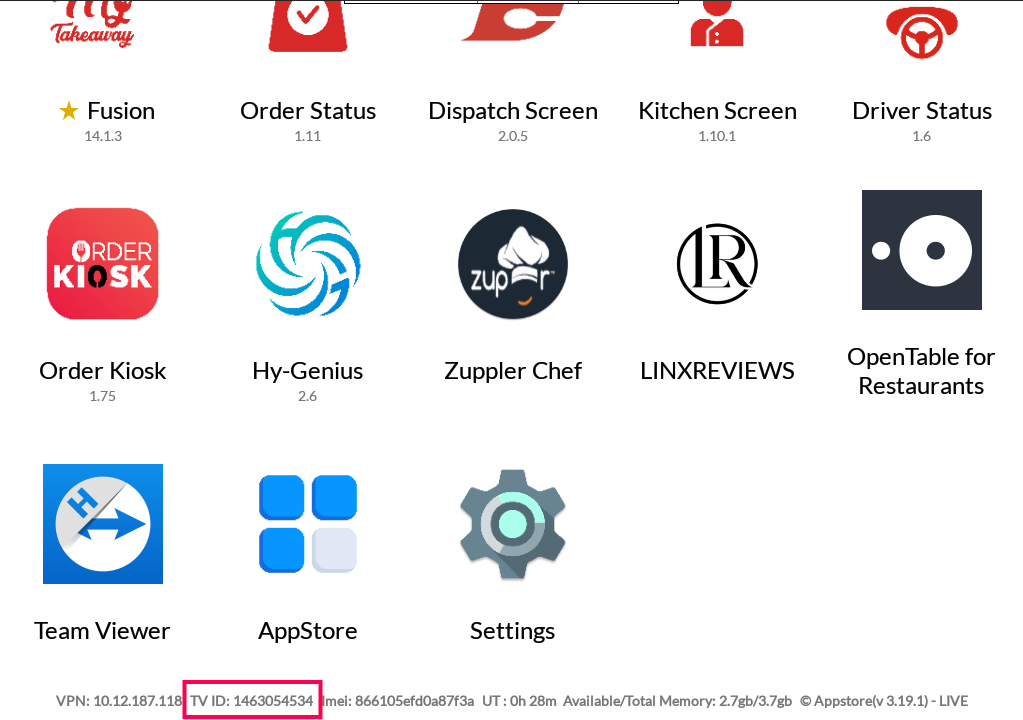Image resolution: width=1023 pixels, height=720 pixels.
Task: Open the Team Viewer icon
Action: pos(102,524)
